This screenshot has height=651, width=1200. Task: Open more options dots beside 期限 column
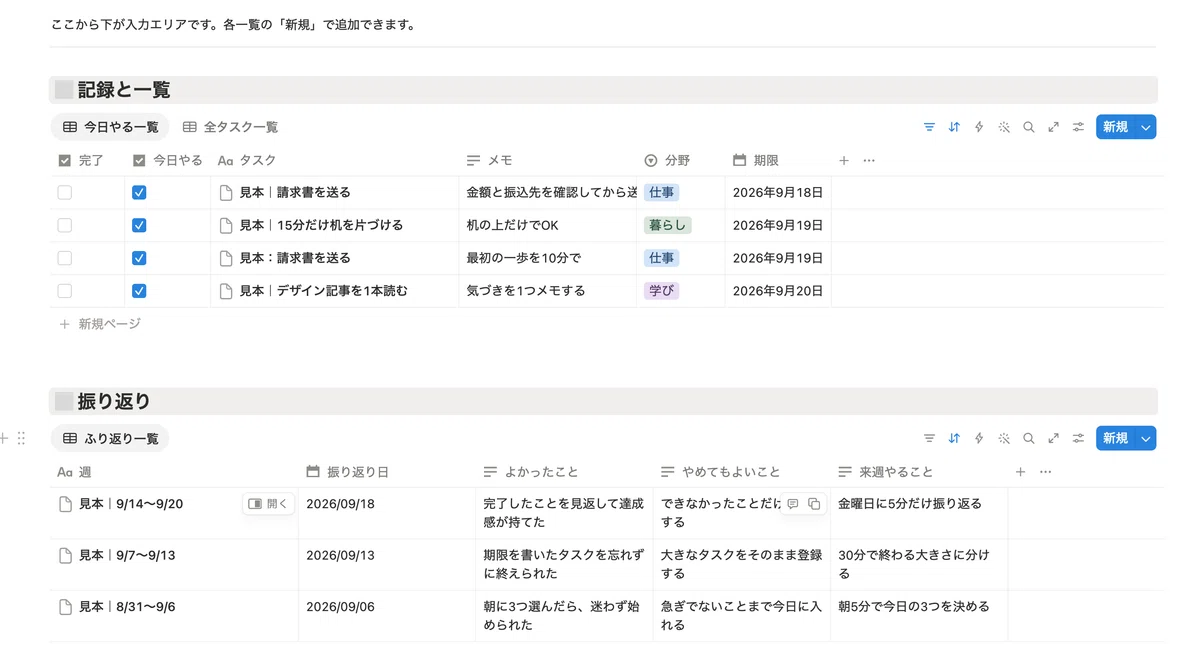[x=869, y=160]
